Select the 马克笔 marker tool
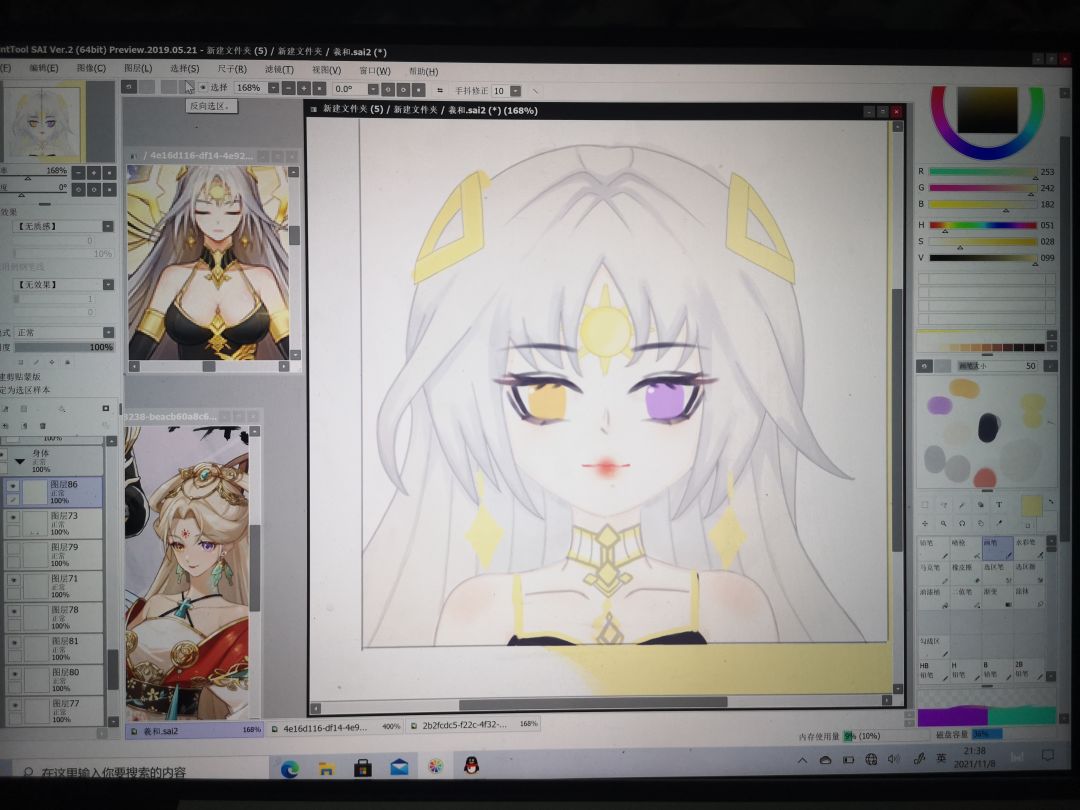 933,573
